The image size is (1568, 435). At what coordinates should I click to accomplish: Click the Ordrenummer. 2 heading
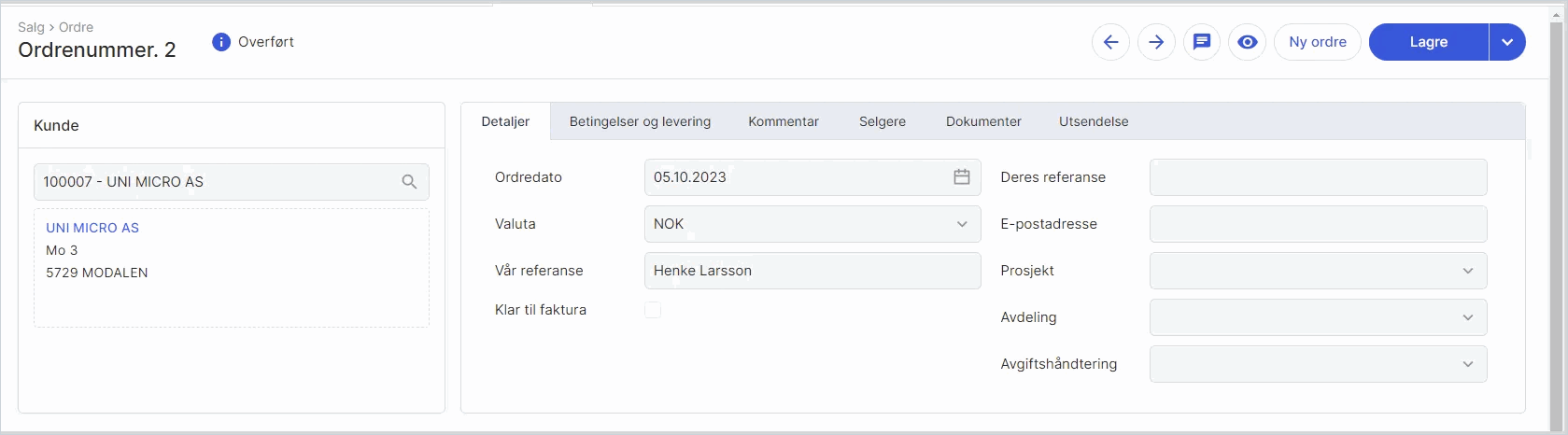click(x=97, y=50)
